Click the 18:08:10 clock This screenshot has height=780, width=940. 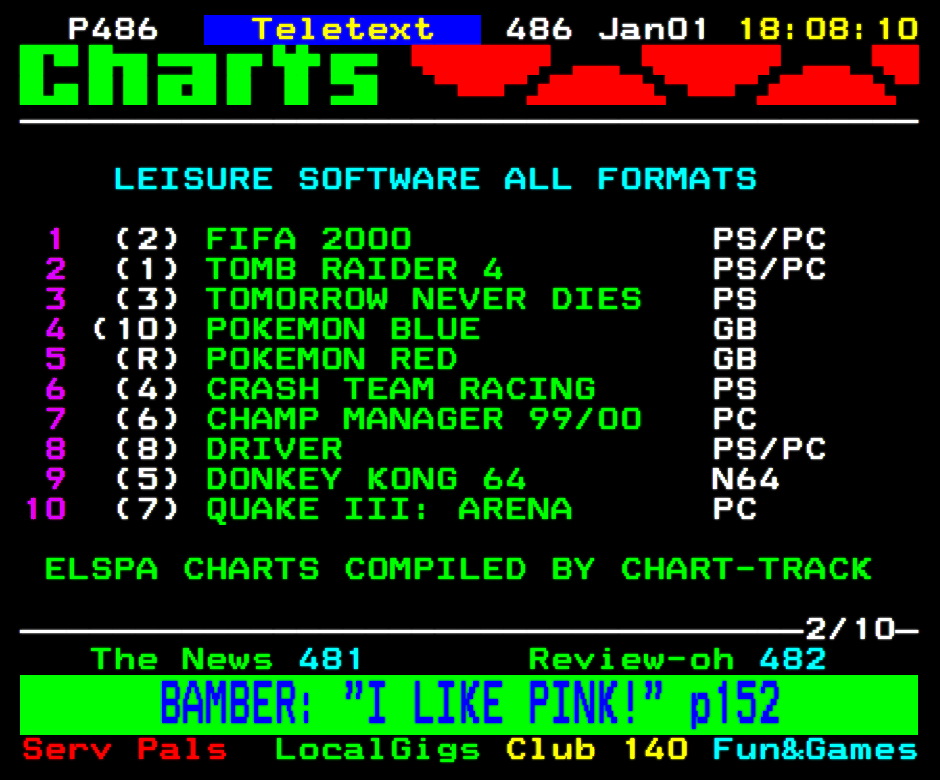[x=828, y=29]
